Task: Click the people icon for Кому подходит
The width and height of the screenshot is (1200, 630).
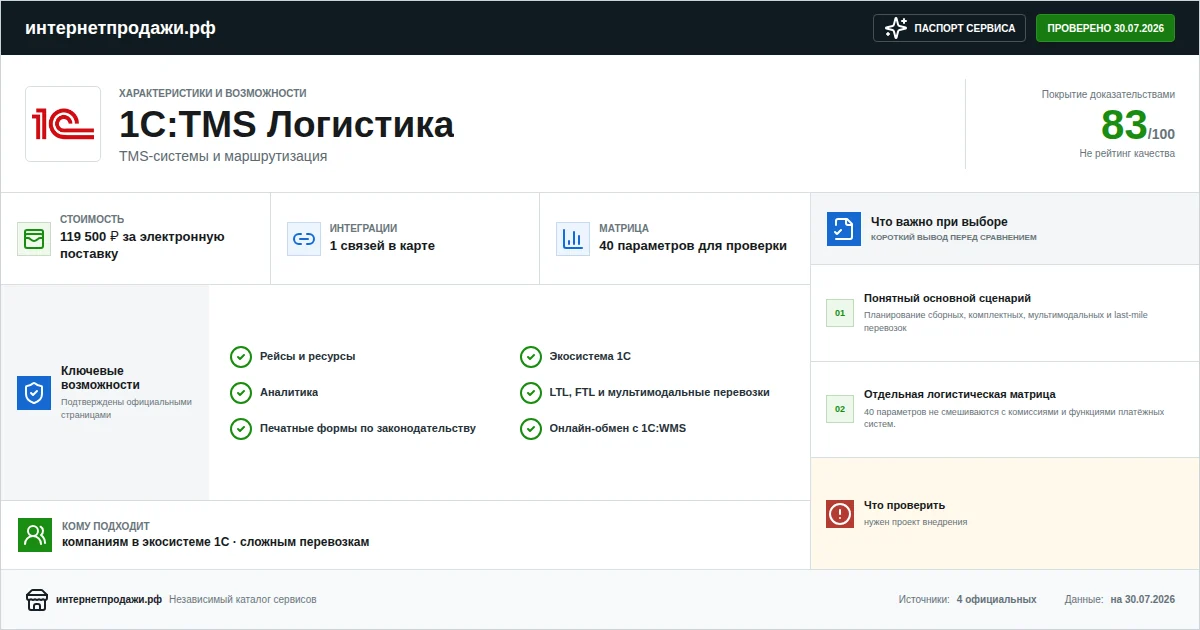Action: pos(35,535)
